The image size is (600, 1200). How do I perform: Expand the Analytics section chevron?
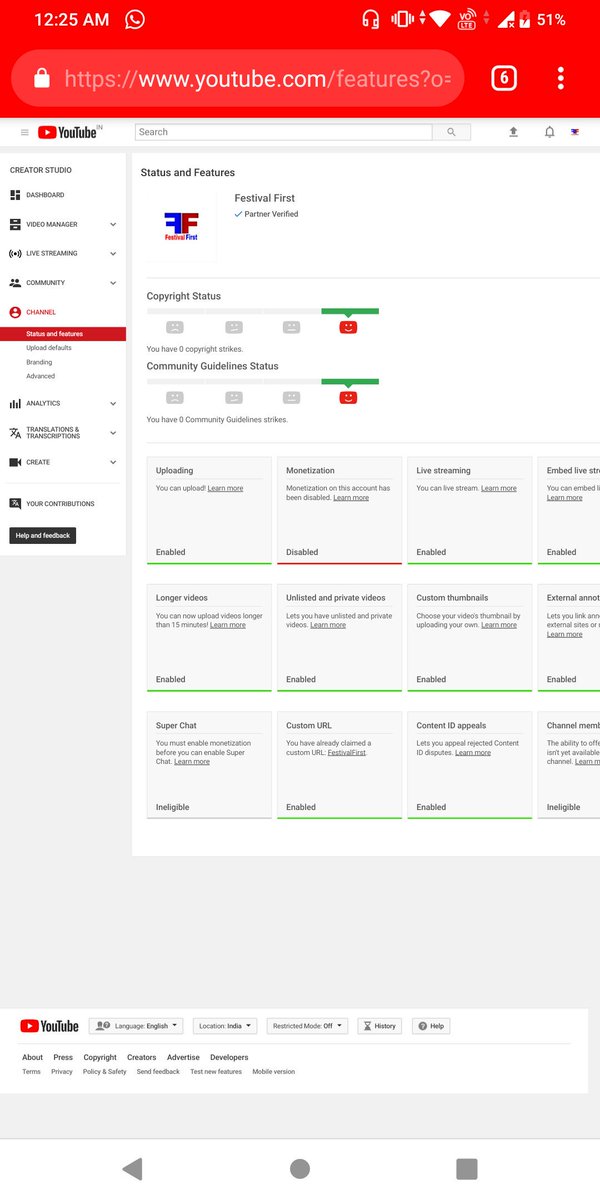coord(113,403)
